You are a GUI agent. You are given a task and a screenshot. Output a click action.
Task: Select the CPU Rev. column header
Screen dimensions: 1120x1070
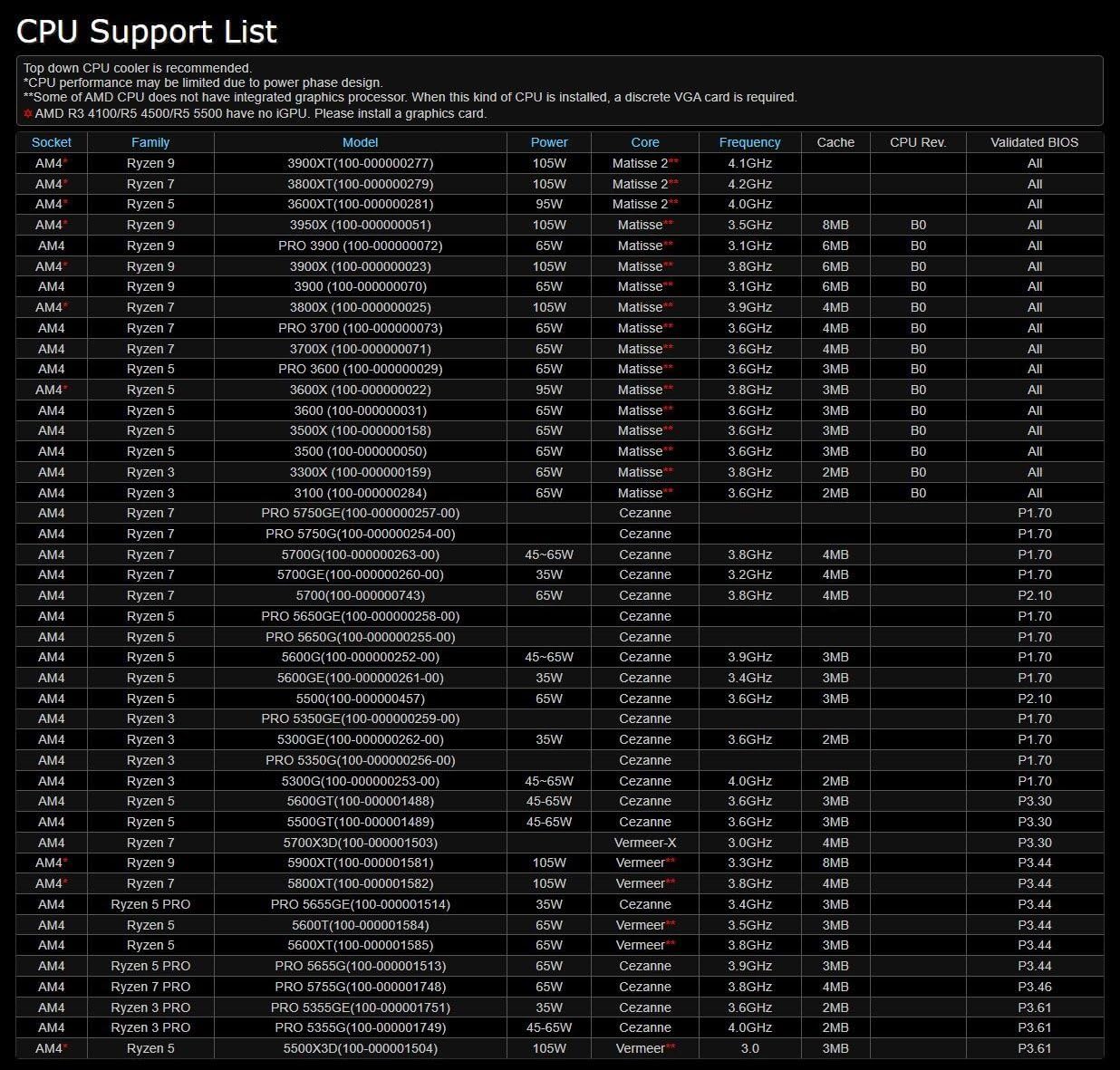[x=918, y=142]
